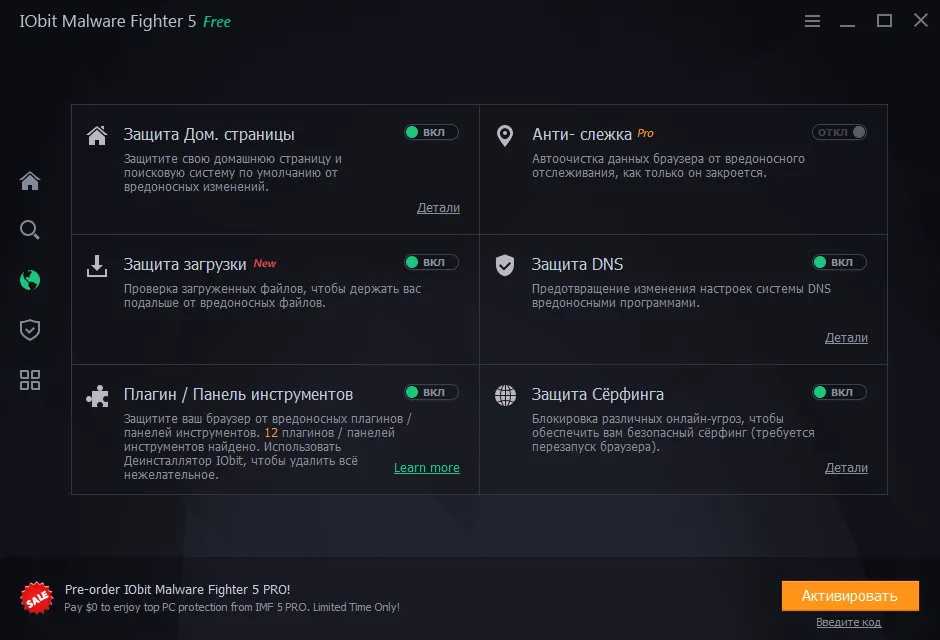Click the location pin icon of Анти- слежка
Screen dimensions: 940x640
click(505, 135)
